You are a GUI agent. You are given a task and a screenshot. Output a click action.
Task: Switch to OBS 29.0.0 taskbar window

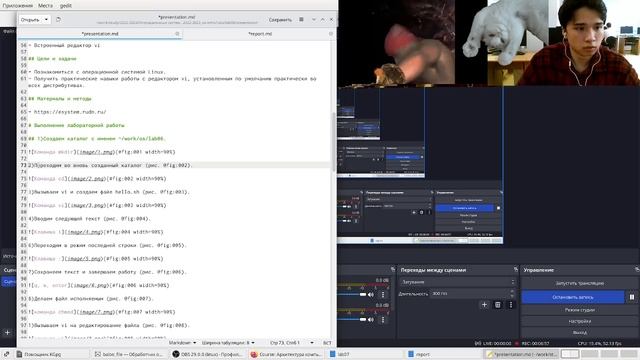(207, 354)
